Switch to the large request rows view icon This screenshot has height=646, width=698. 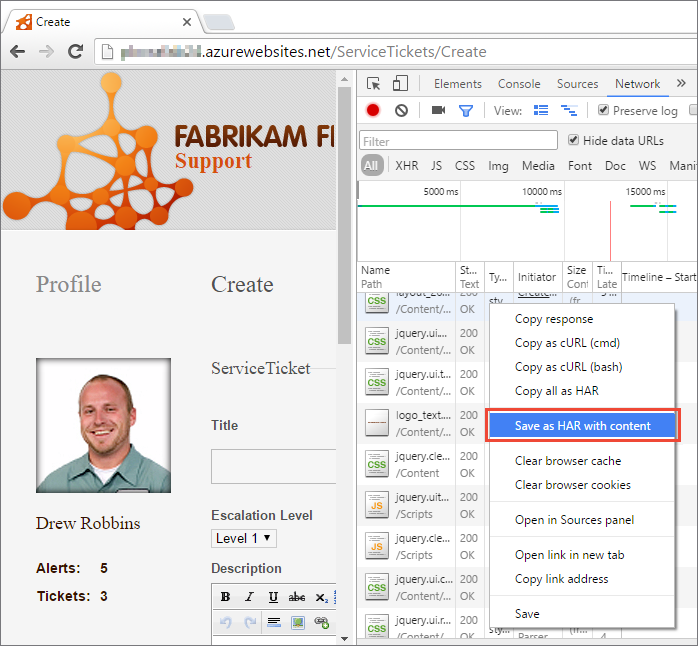coord(541,110)
